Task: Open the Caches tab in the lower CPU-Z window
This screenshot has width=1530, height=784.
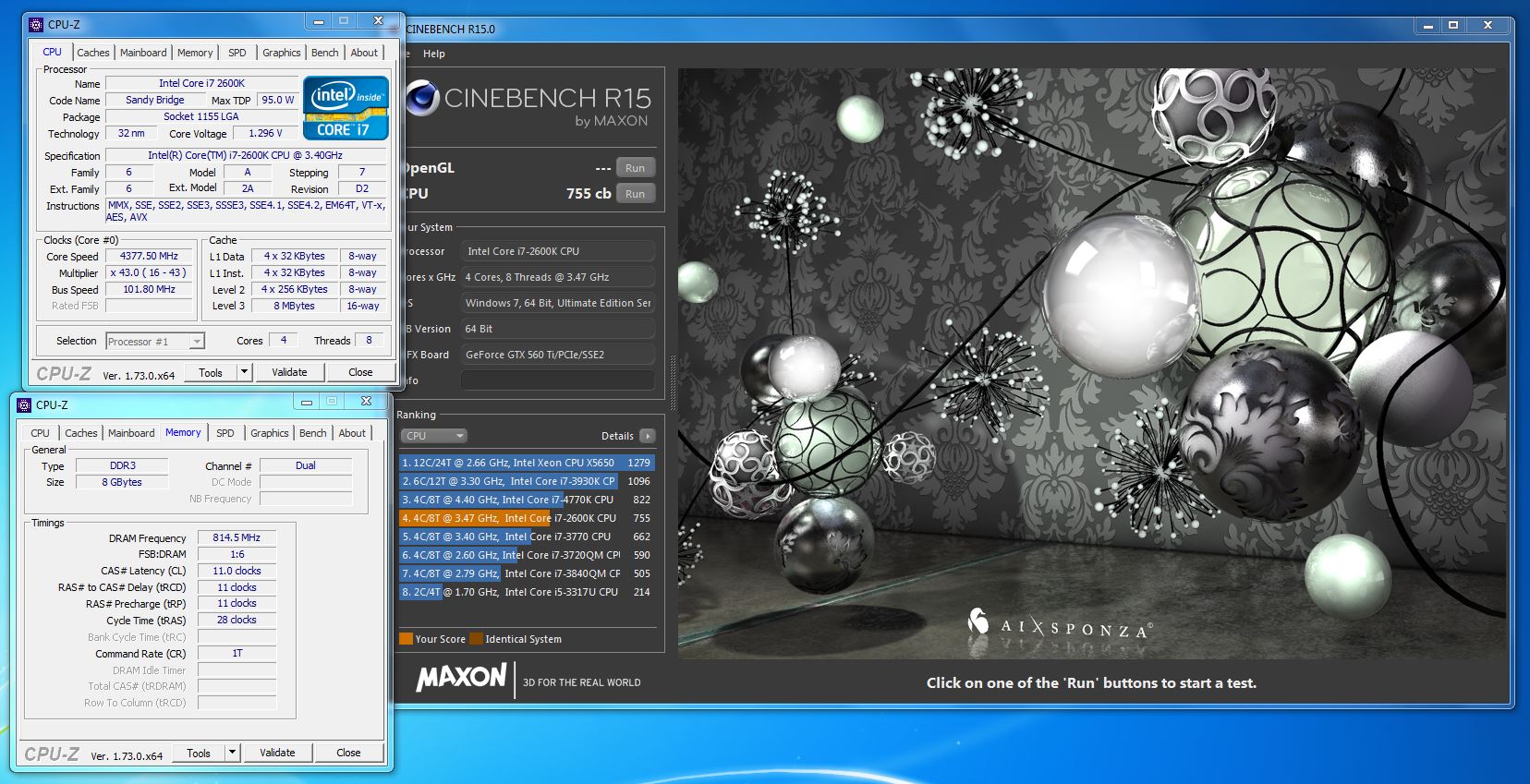Action: tap(80, 433)
